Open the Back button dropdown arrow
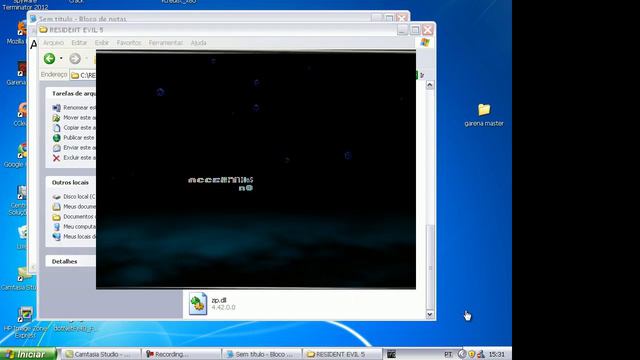640x360 pixels. tap(61, 59)
